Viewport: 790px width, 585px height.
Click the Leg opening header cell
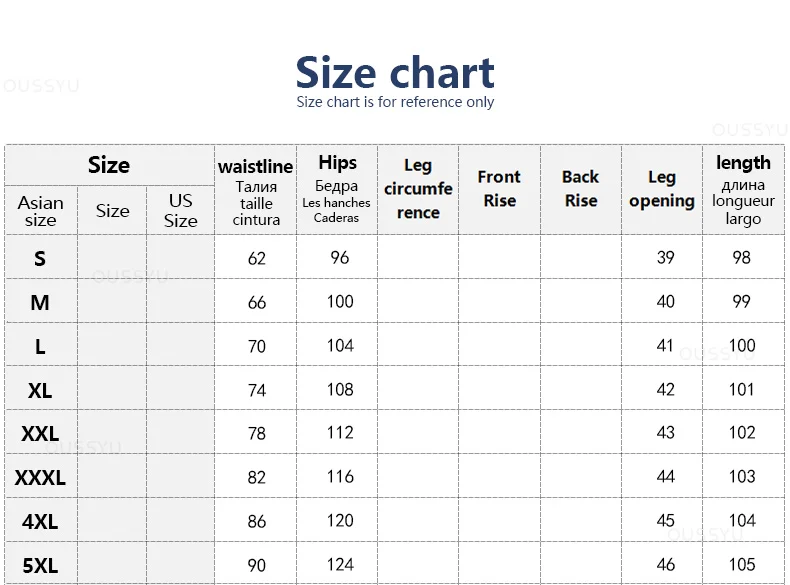coord(662,190)
